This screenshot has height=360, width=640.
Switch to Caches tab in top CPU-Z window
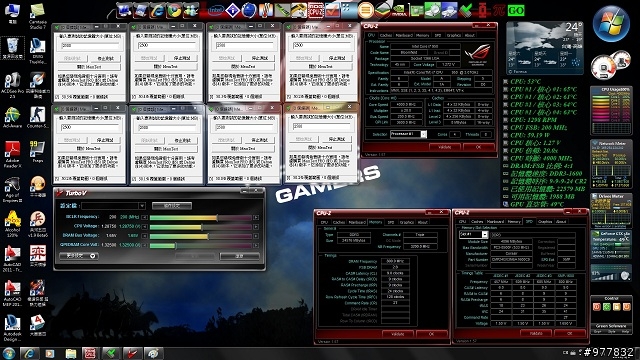386,36
